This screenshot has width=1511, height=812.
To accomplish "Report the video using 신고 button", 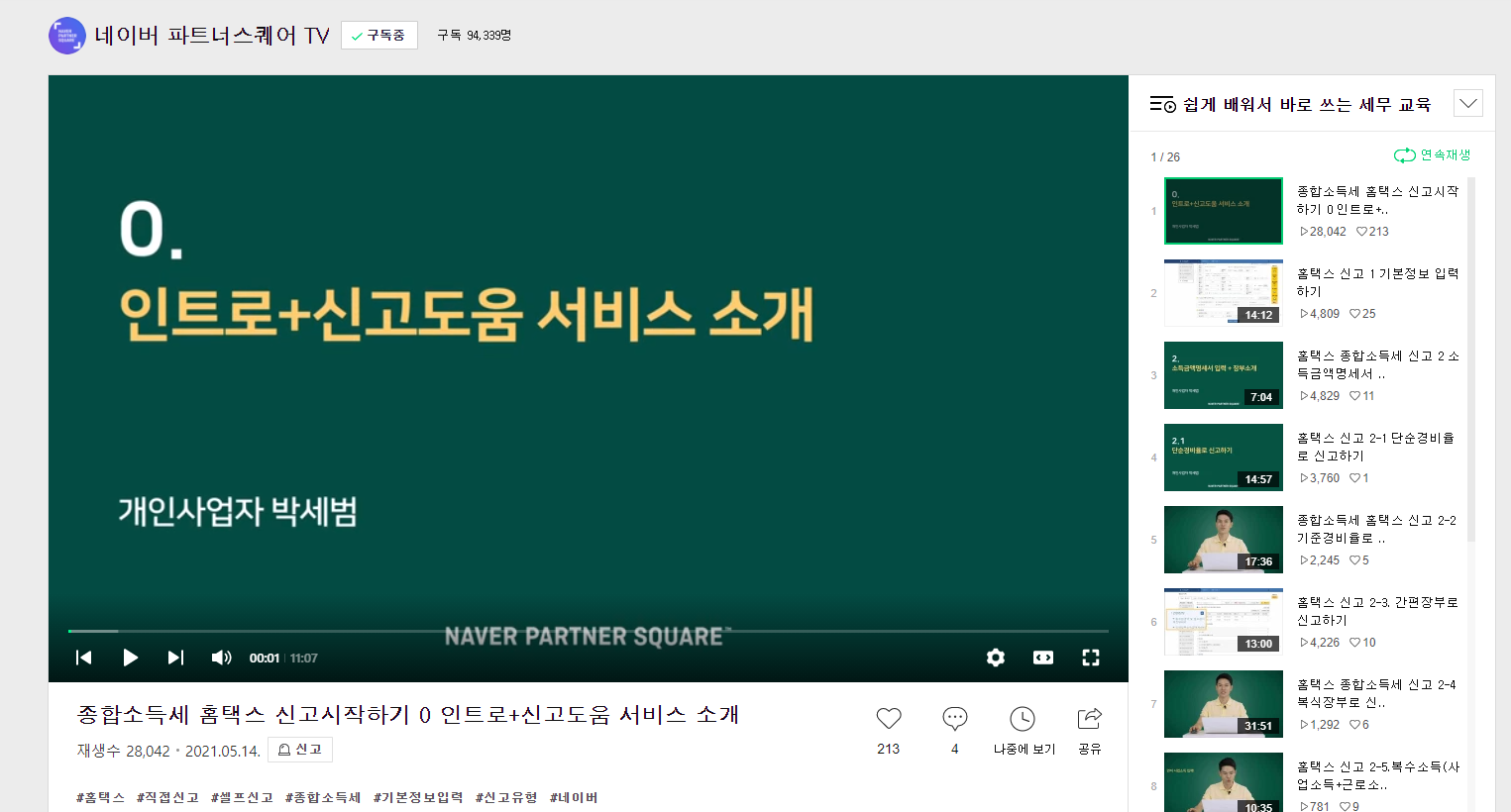I will click(300, 750).
